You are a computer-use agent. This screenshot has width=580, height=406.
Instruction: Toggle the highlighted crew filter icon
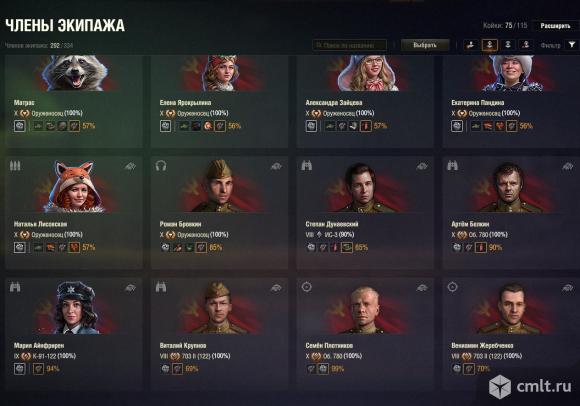(x=489, y=45)
